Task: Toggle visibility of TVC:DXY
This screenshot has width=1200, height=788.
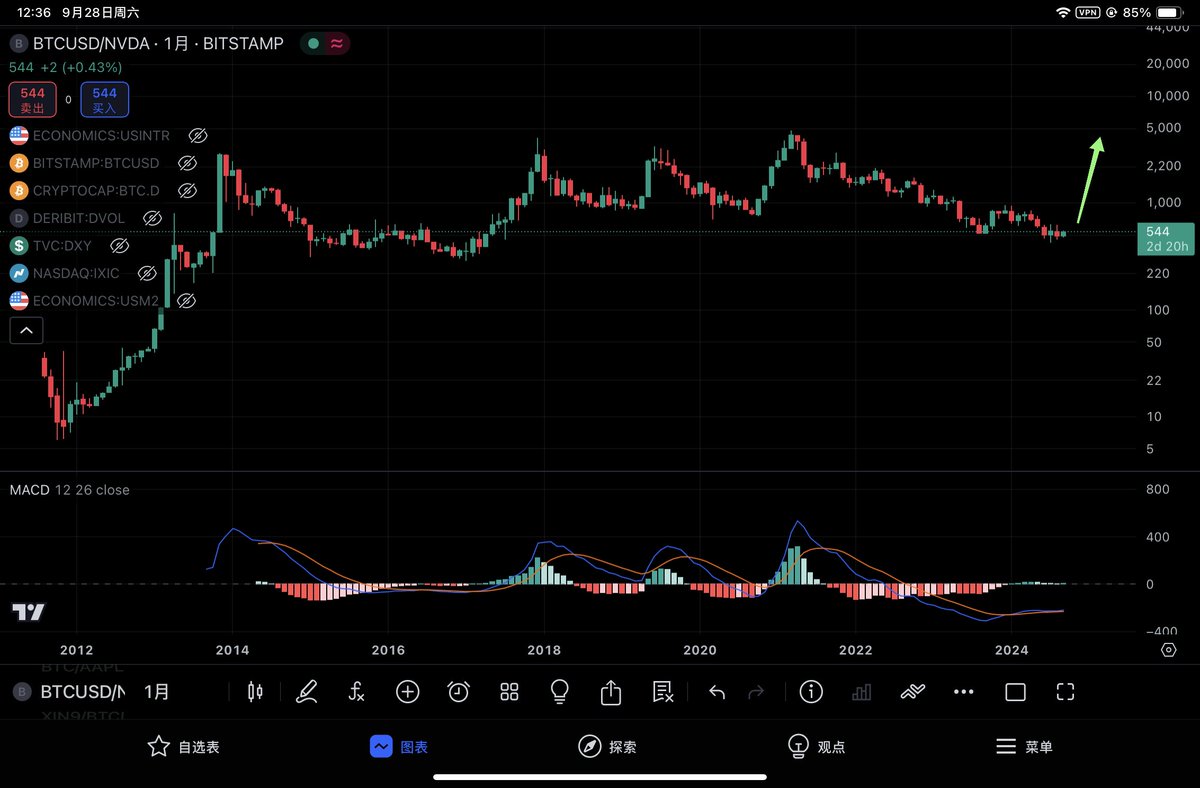Action: (119, 245)
